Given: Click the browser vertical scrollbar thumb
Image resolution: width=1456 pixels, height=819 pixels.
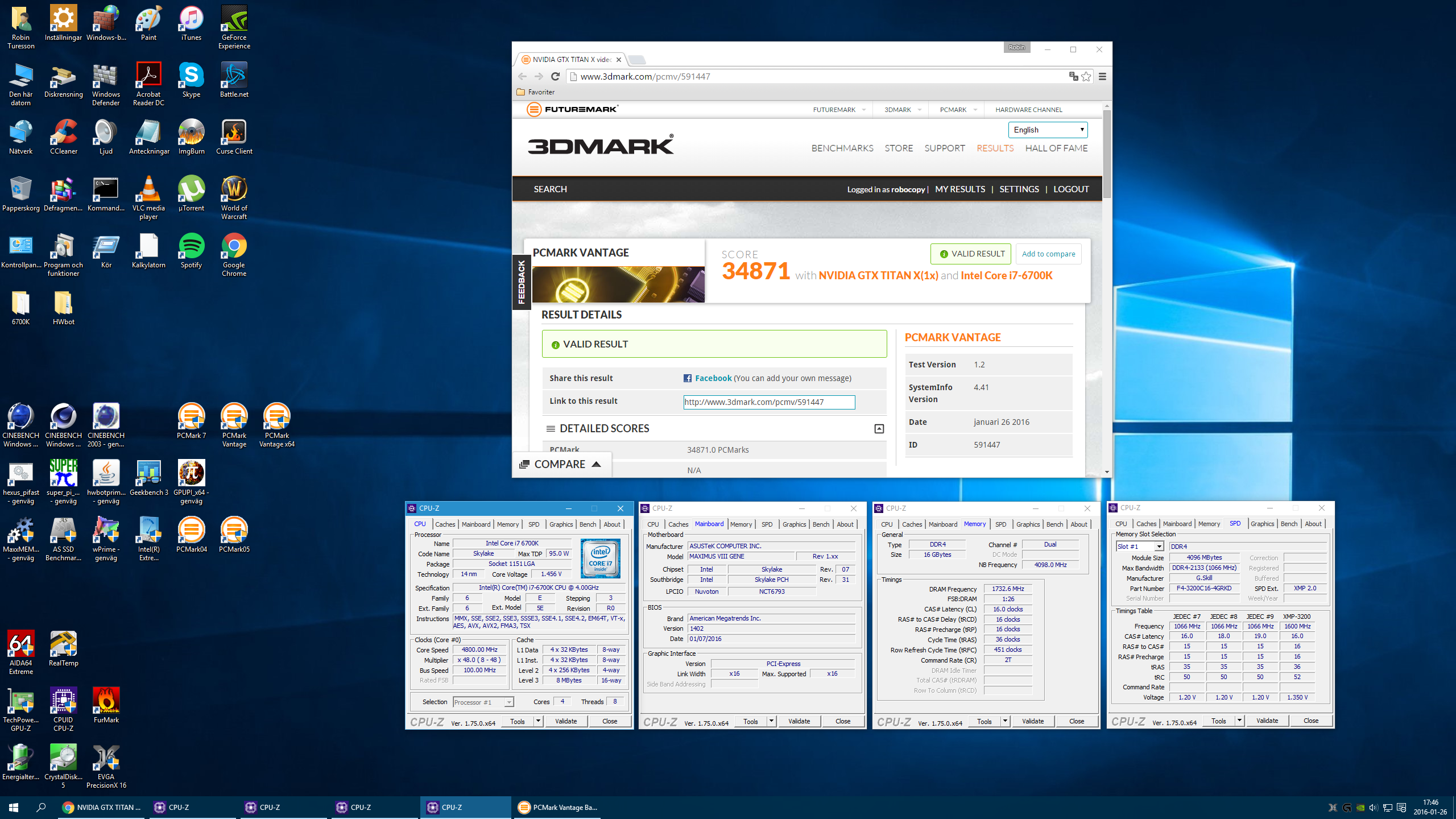Looking at the screenshot, I should tap(1106, 154).
